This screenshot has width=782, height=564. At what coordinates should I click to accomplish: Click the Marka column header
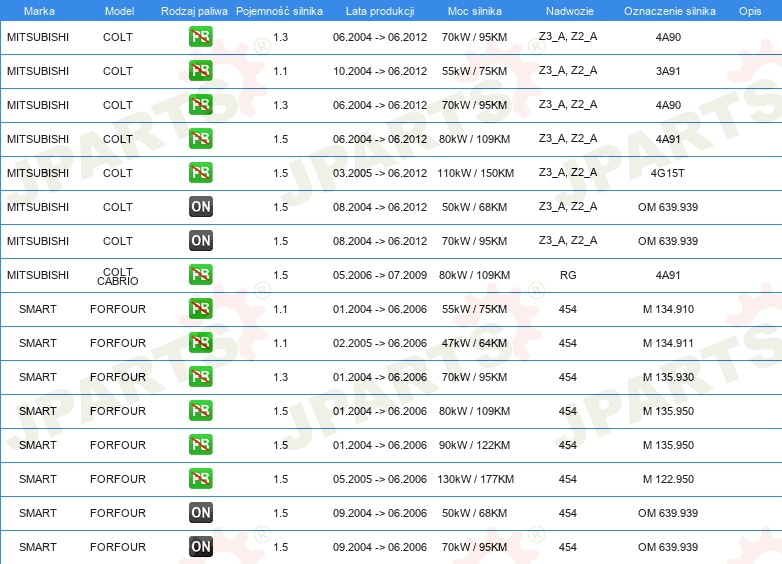(x=39, y=11)
